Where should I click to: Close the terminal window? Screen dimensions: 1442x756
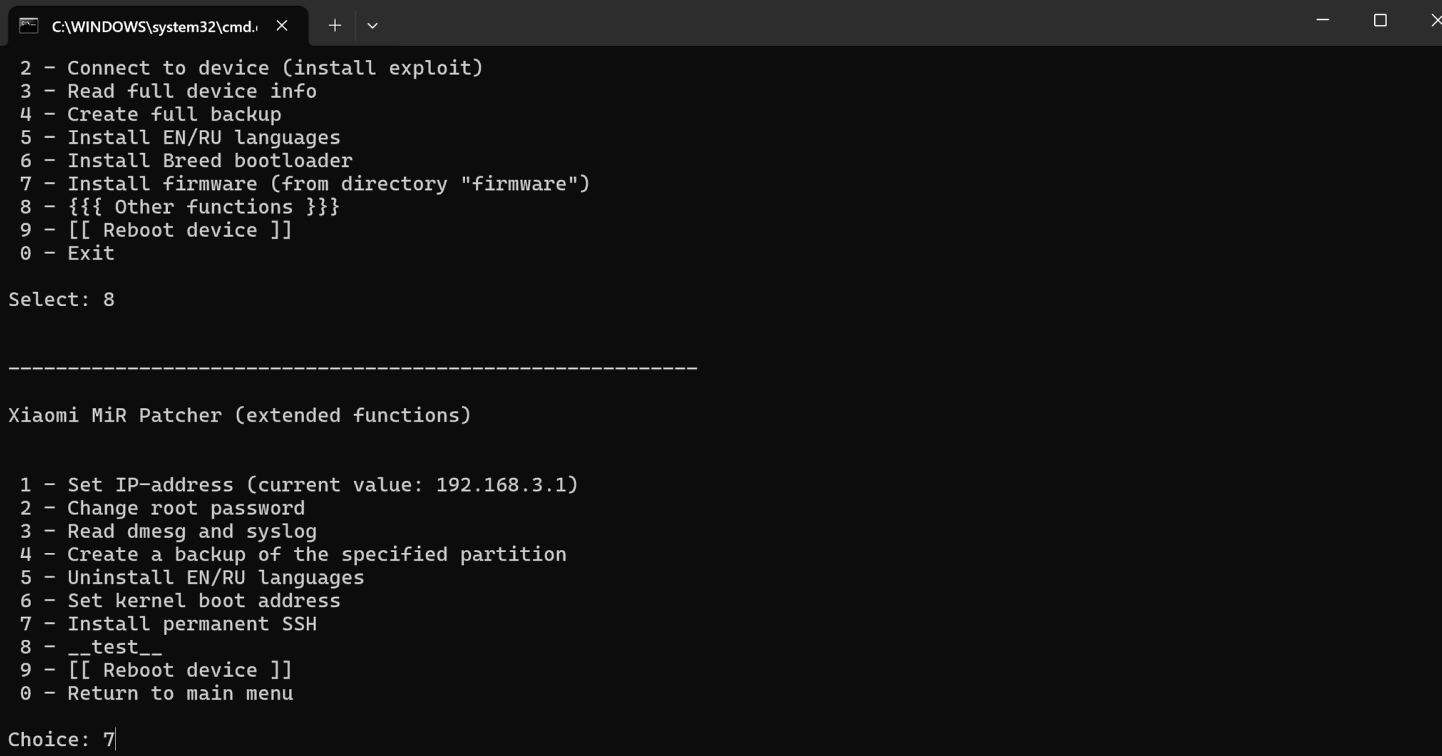coord(1434,20)
